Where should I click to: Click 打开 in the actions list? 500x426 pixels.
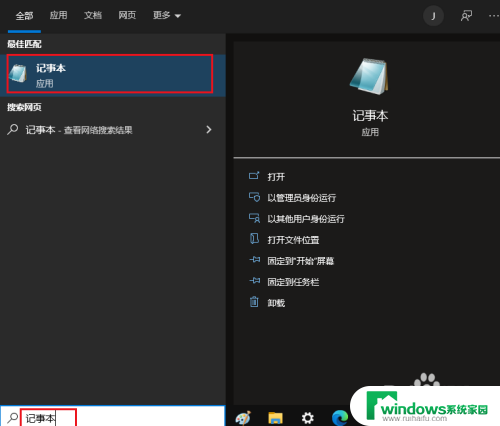click(276, 177)
